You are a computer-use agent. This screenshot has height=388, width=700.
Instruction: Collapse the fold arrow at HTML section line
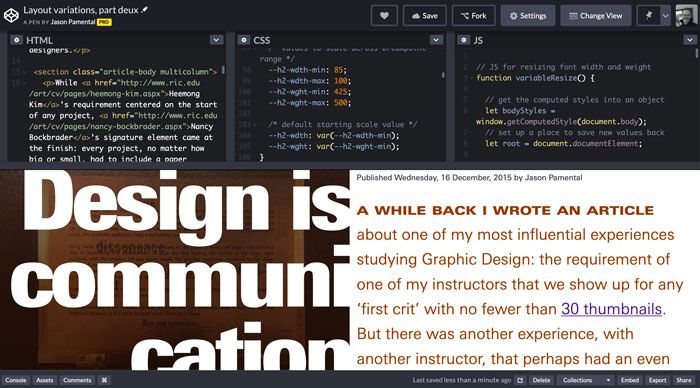[x=24, y=72]
